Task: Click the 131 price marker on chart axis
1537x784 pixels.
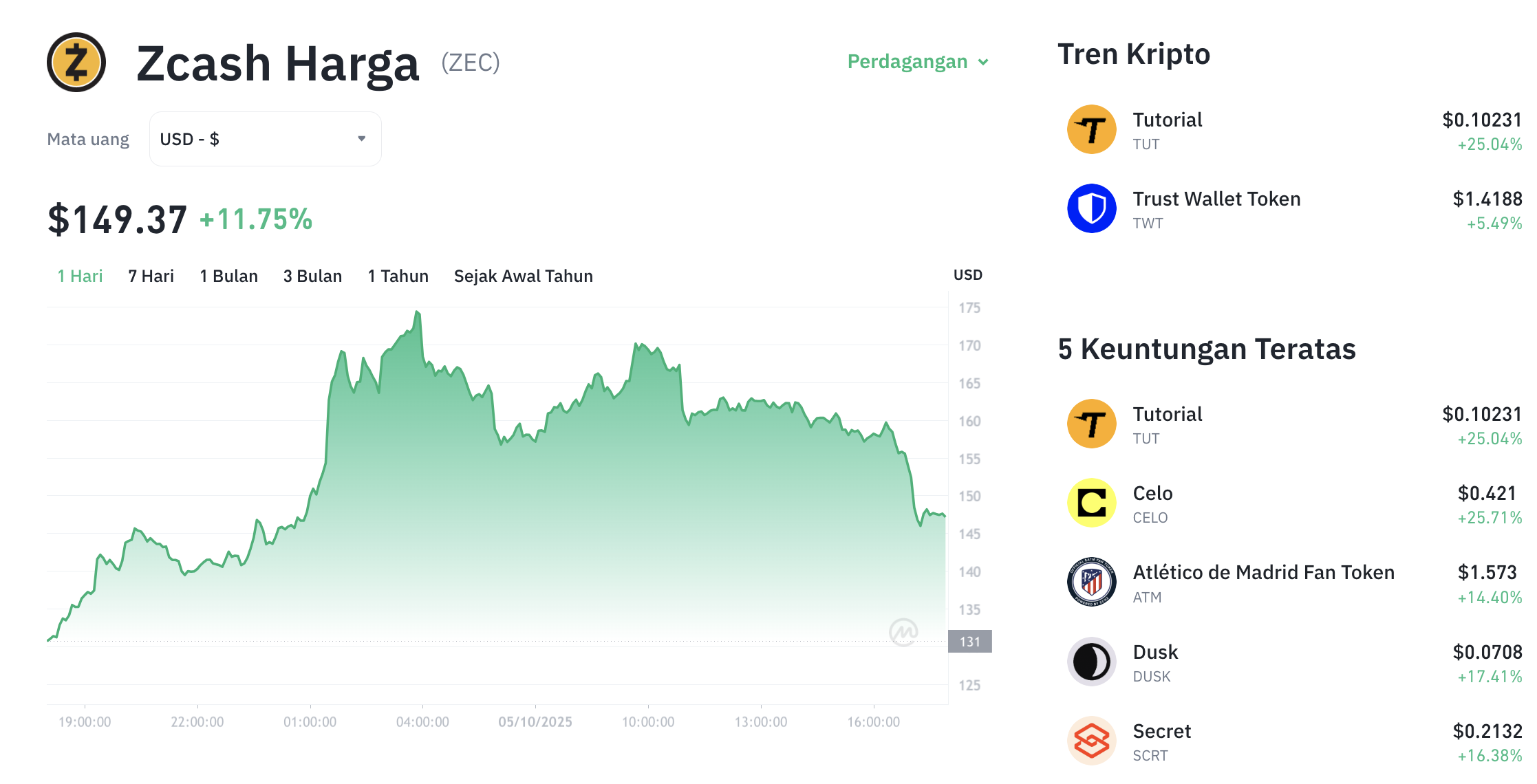Action: coord(969,642)
